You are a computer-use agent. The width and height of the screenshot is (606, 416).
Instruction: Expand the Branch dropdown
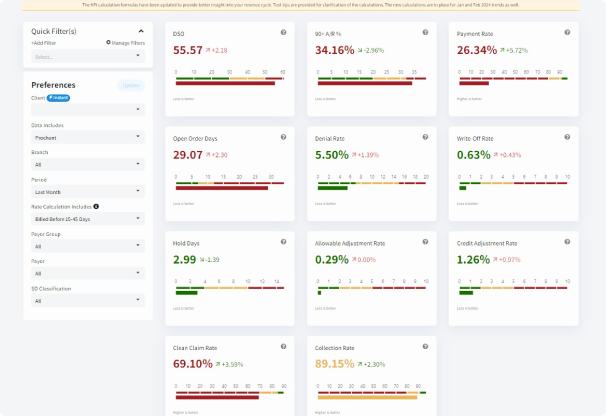(x=88, y=164)
